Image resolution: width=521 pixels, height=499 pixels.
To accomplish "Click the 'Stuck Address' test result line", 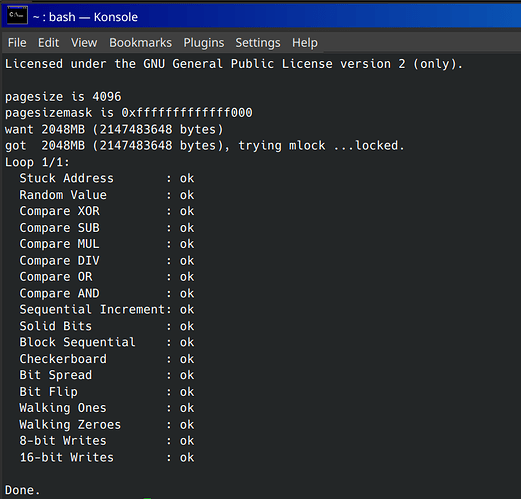I will pos(107,178).
